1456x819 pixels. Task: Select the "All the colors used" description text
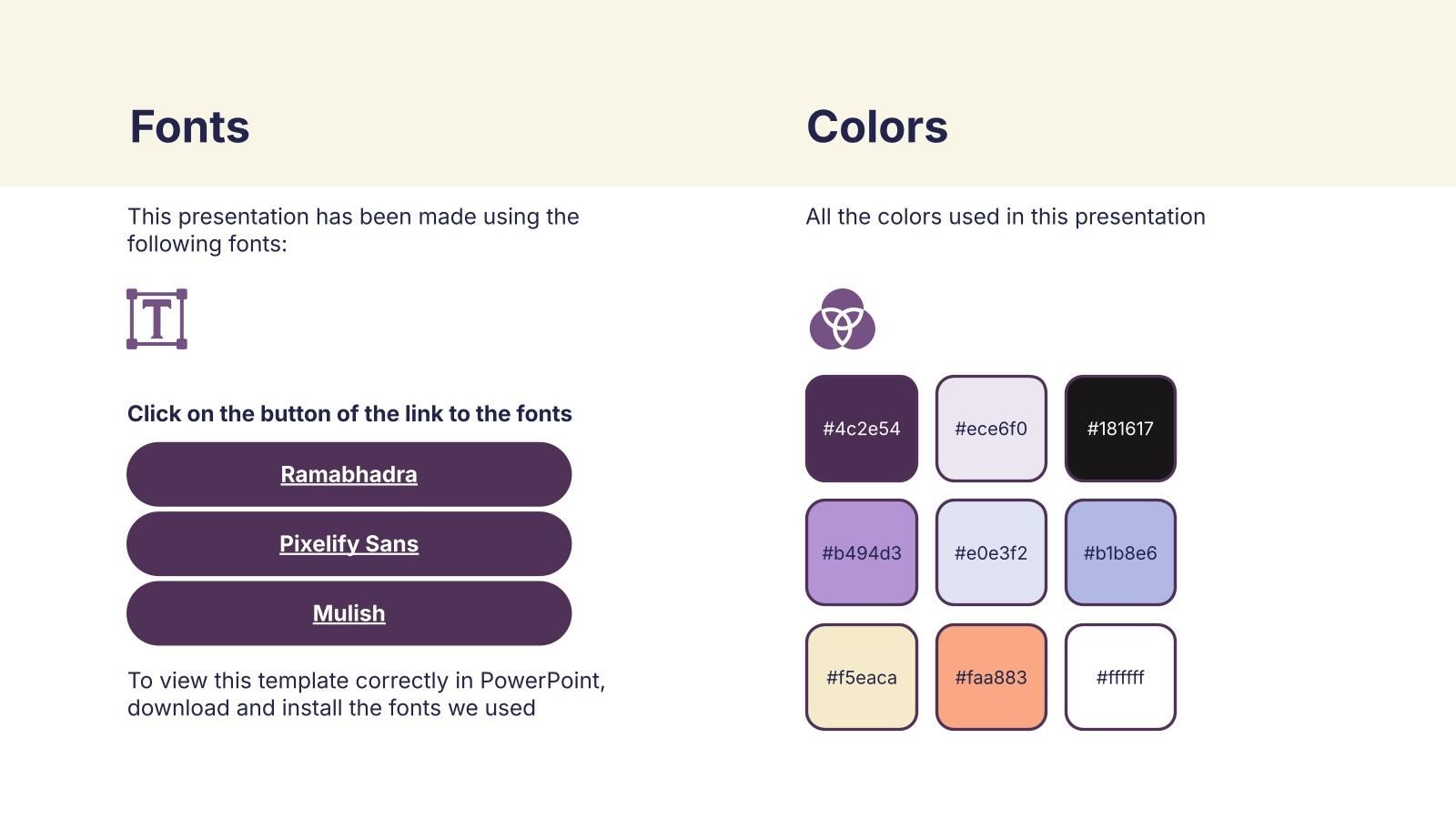1005,217
